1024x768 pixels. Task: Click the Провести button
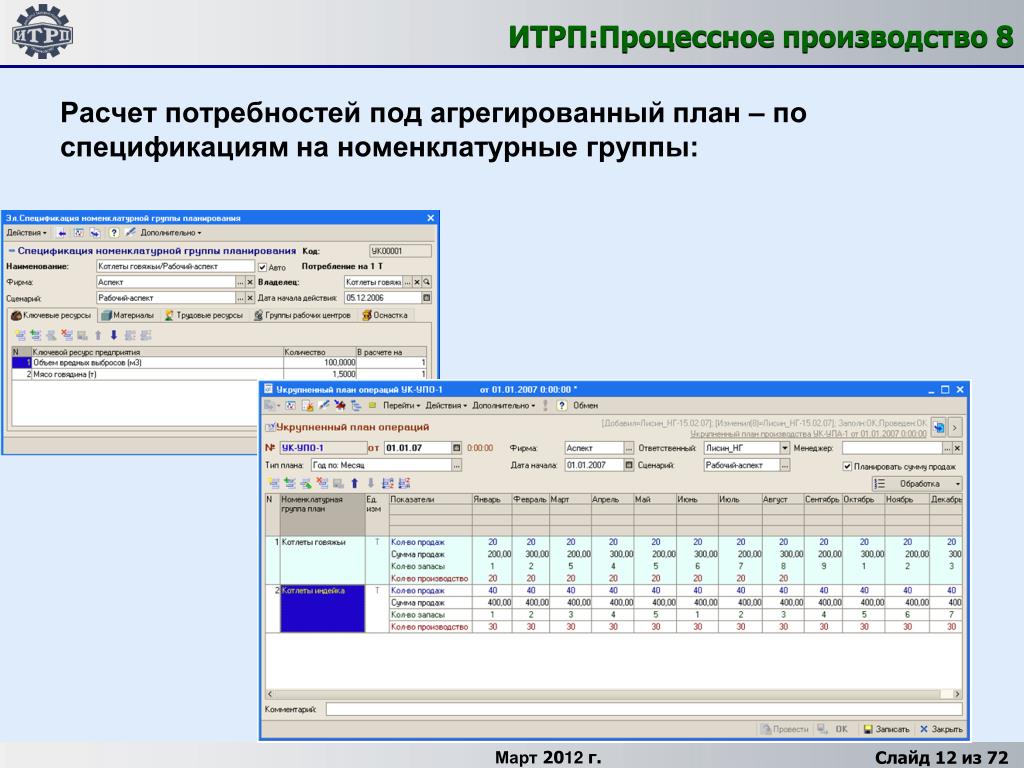click(785, 729)
